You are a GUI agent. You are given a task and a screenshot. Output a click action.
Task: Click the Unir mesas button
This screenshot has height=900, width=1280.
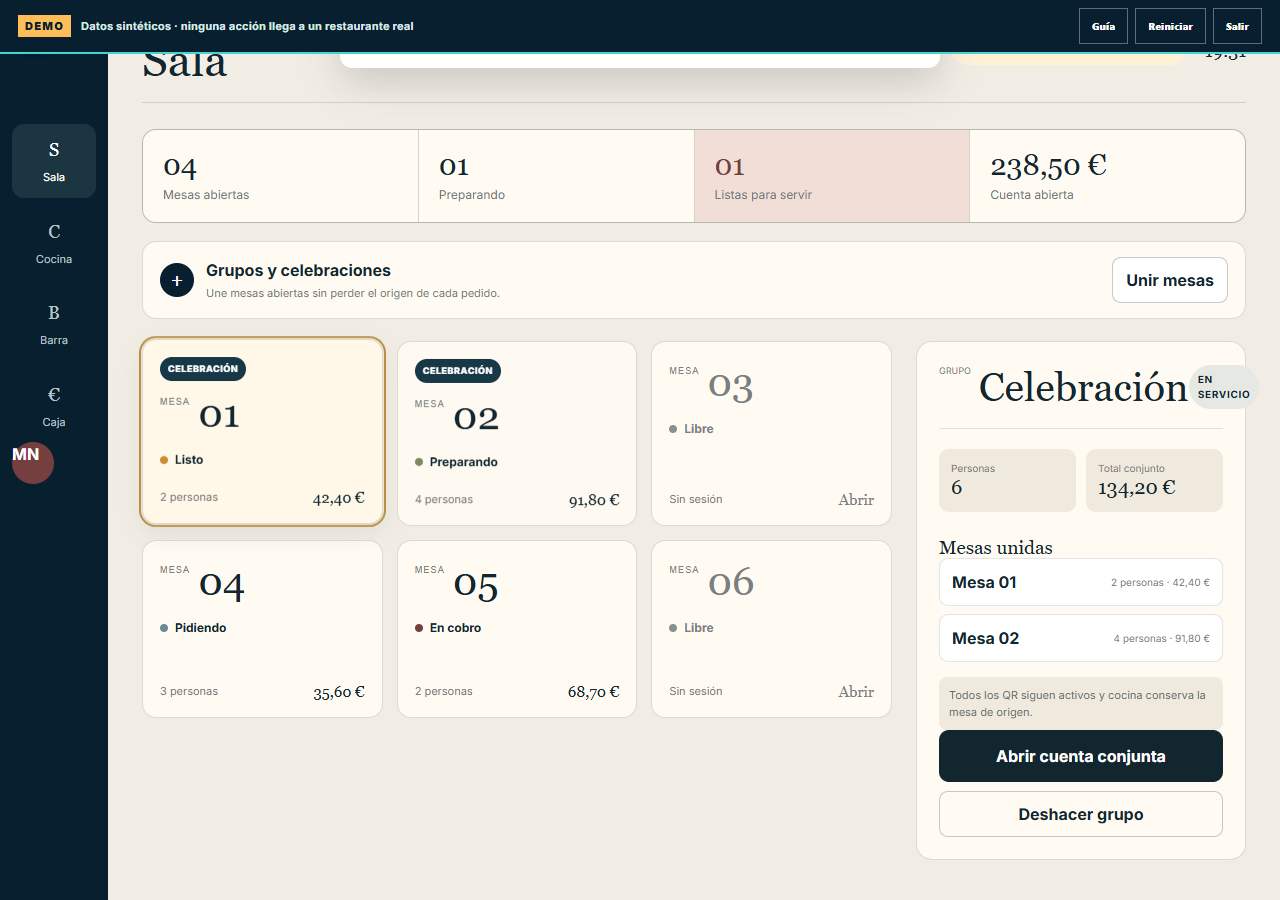pos(1170,280)
